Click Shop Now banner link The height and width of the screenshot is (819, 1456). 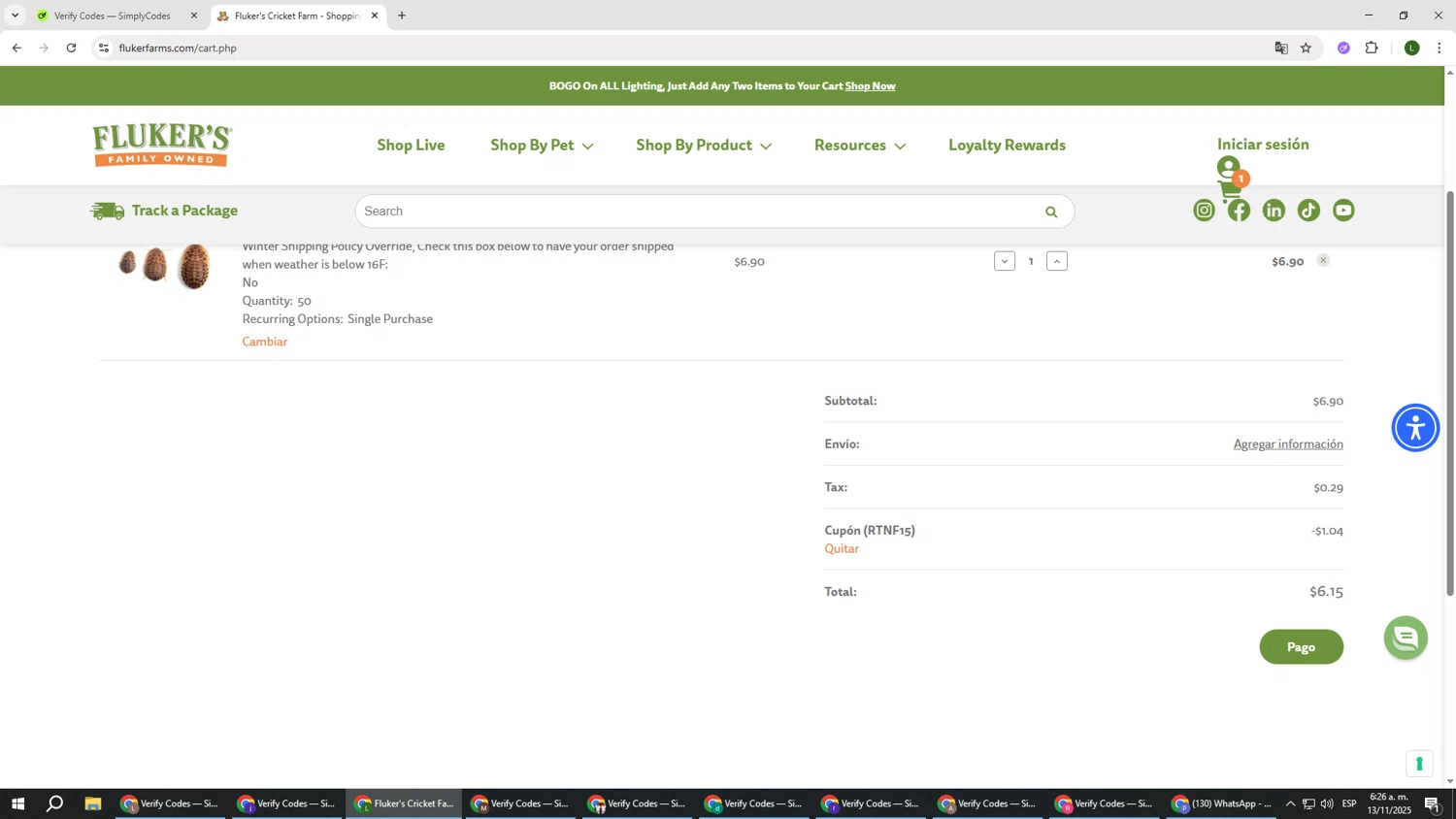coord(870,85)
